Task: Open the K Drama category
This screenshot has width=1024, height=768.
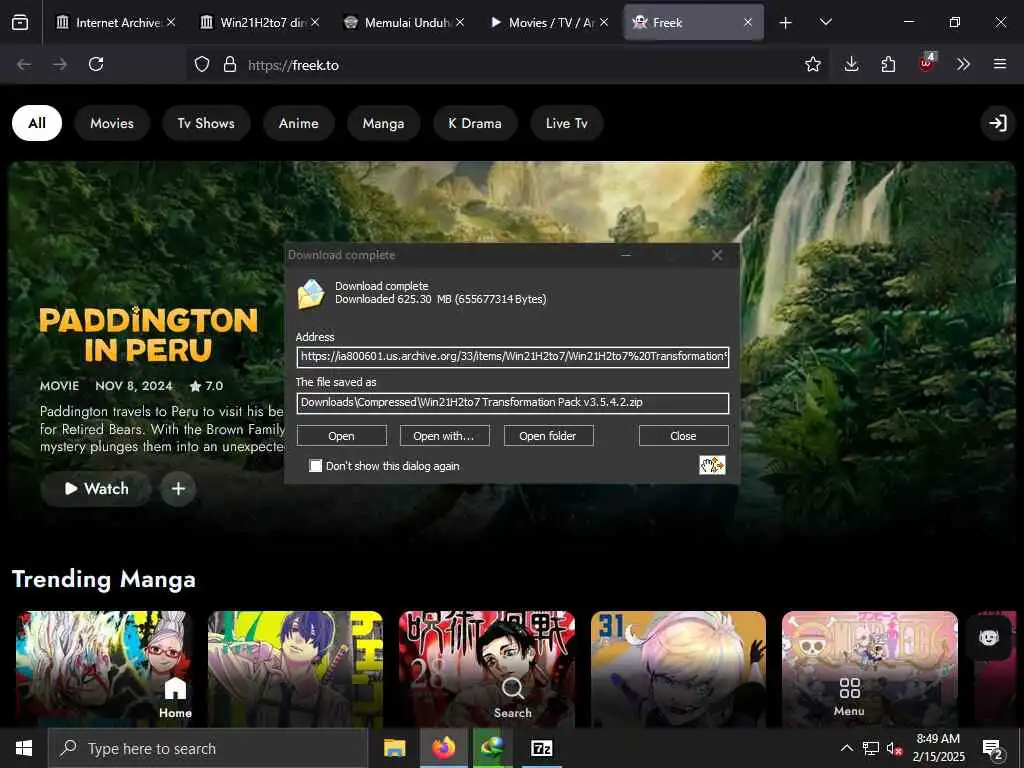Action: click(x=475, y=123)
